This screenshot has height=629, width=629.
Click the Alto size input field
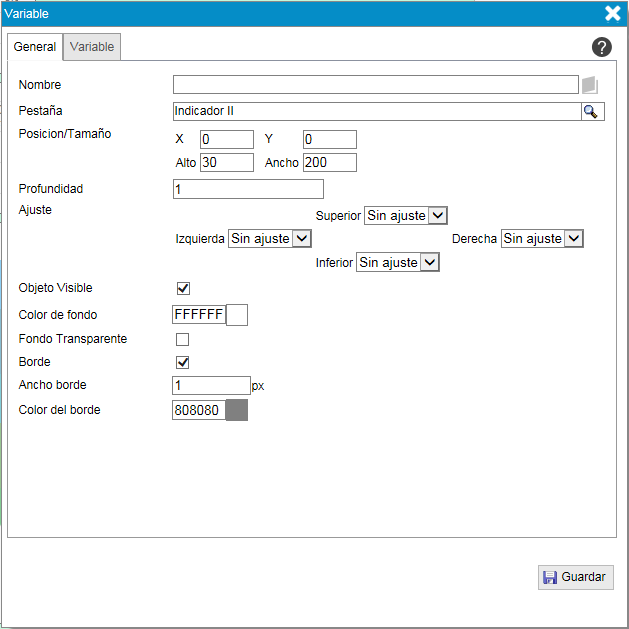(227, 162)
